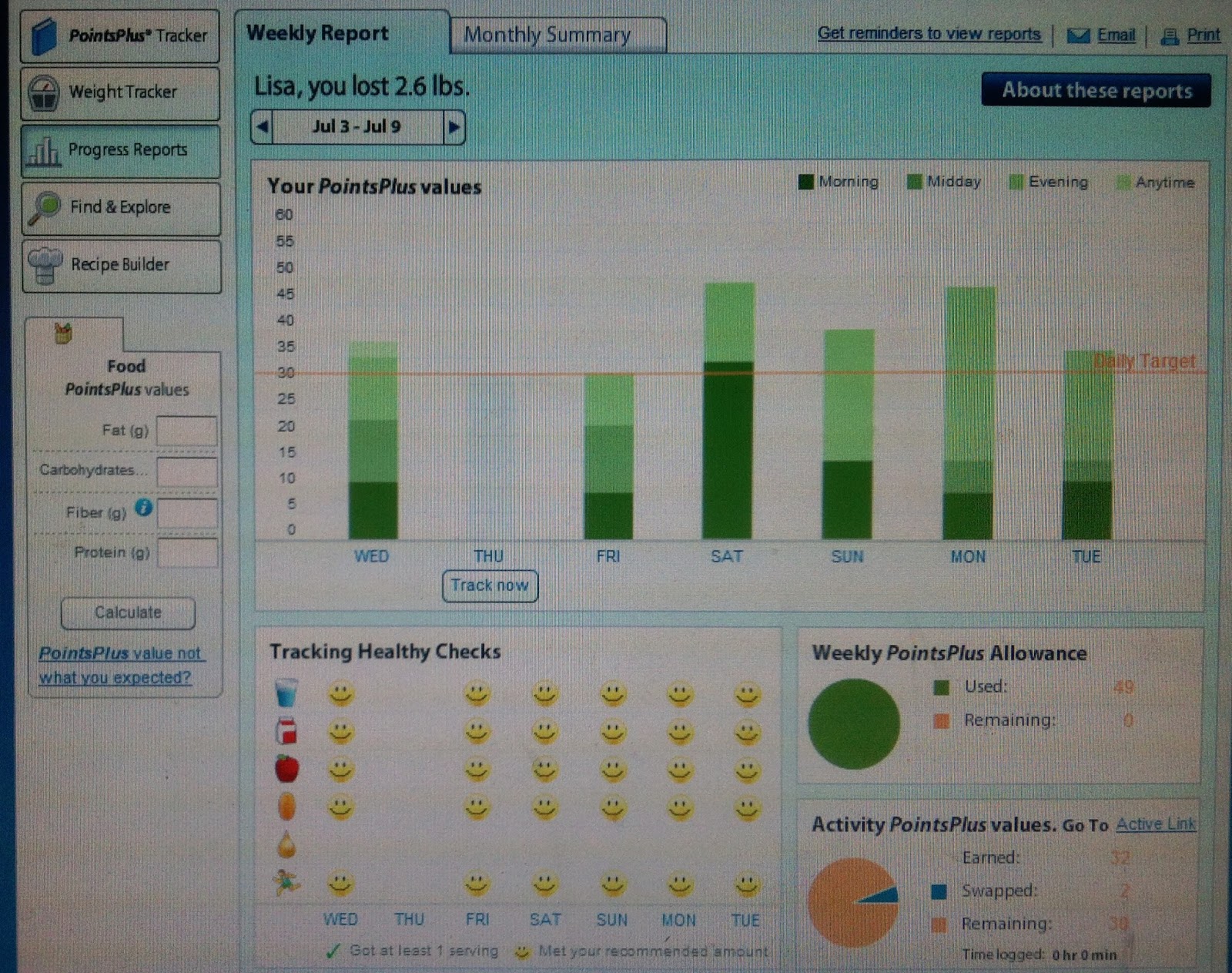Click the Print link
Viewport: 1232px width, 973px height.
click(x=1204, y=35)
